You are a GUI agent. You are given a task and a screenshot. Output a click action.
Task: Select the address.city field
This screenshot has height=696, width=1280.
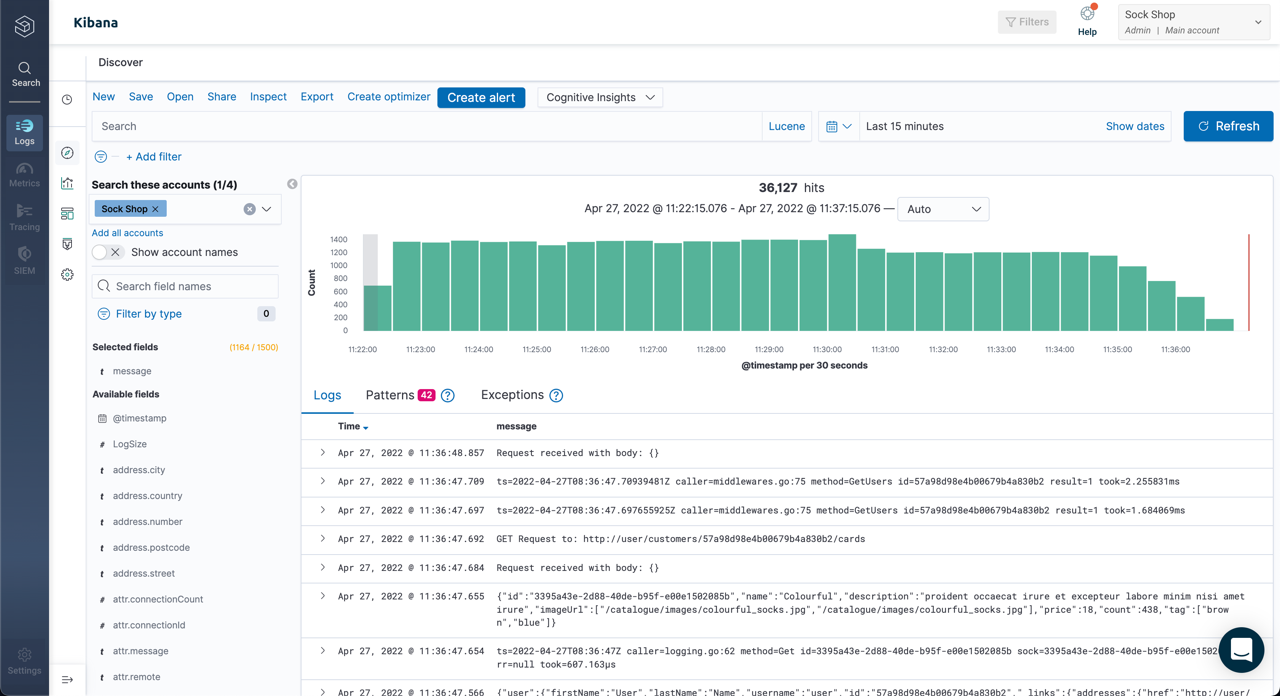[139, 470]
